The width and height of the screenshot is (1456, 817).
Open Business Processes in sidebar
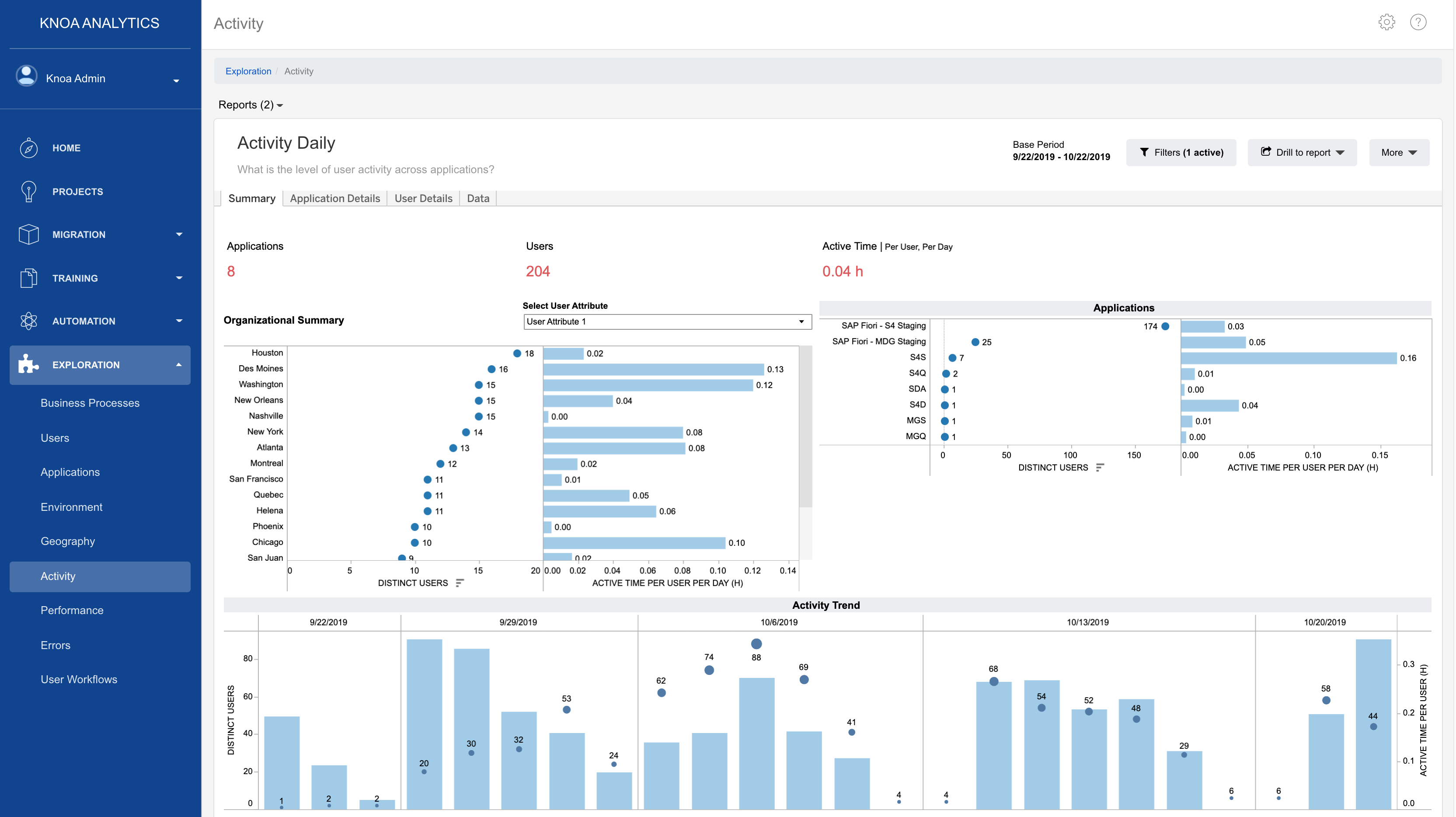tap(90, 403)
